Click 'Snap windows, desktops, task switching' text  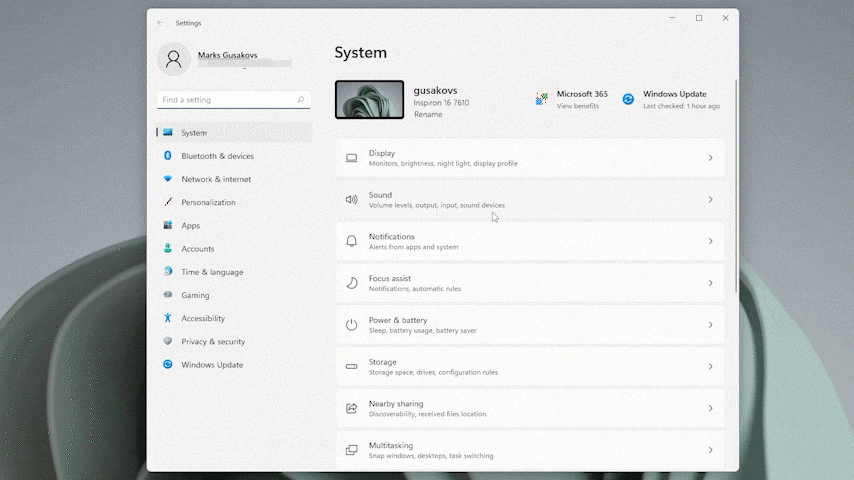click(x=431, y=456)
